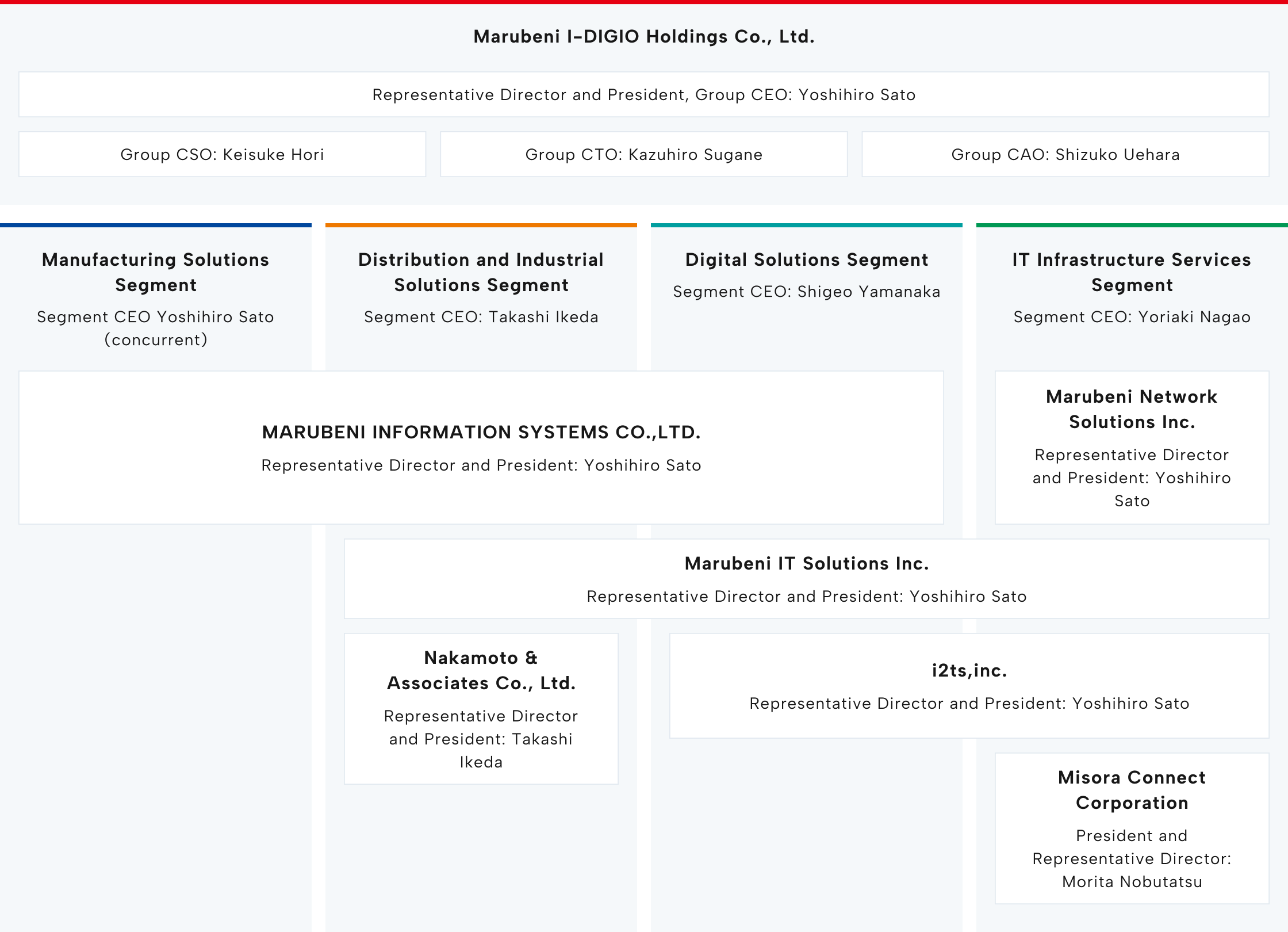Viewport: 1288px width, 932px height.
Task: Click the Distribution and Industrial Solutions Segment header
Action: [x=481, y=272]
